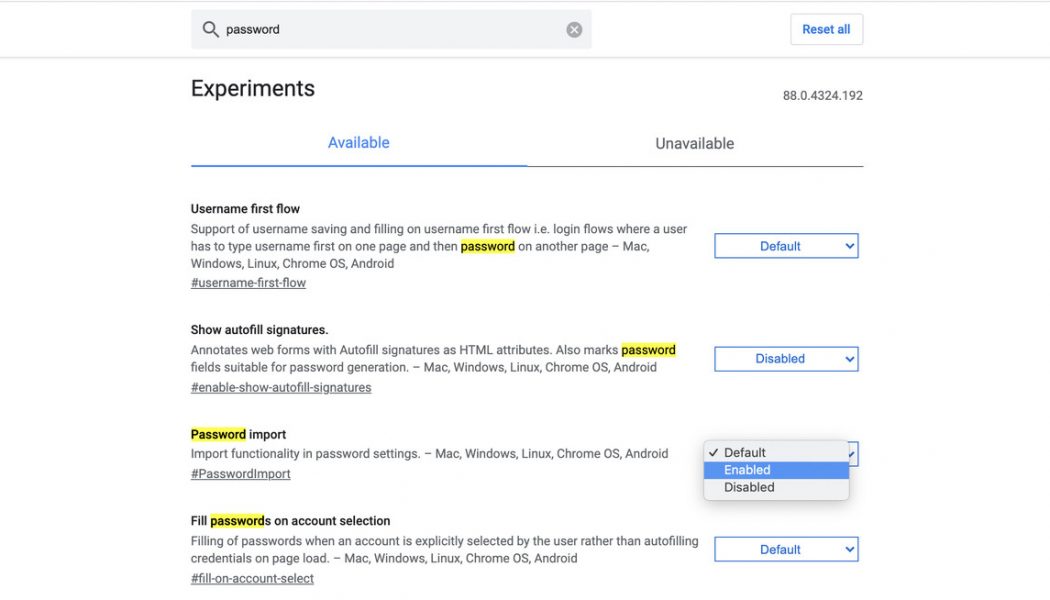Viewport: 1050px width, 600px height.
Task: Open the Show autofill signatures dropdown
Action: coord(785,358)
